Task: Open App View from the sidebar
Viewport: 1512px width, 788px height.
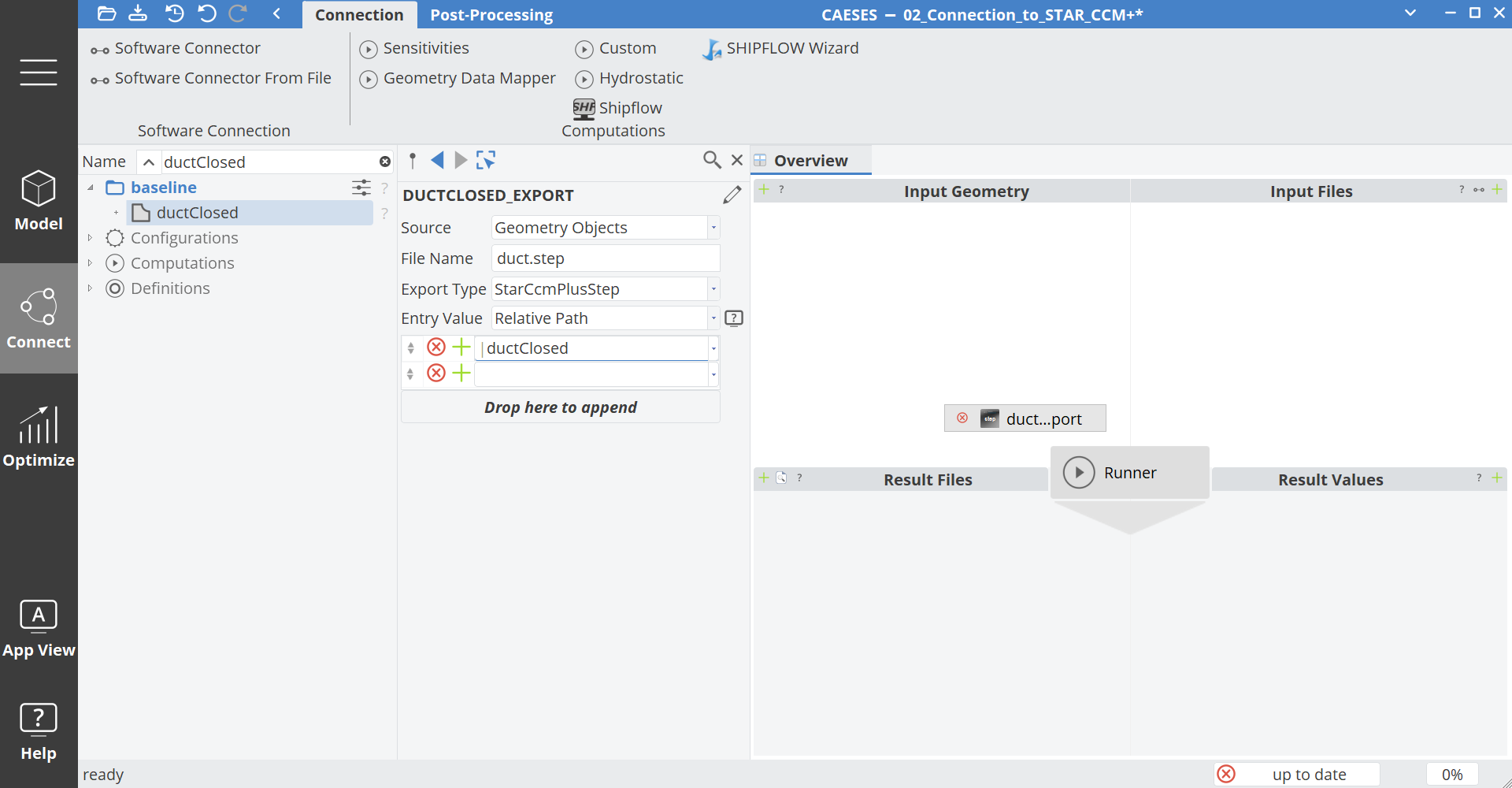Action: click(x=39, y=628)
